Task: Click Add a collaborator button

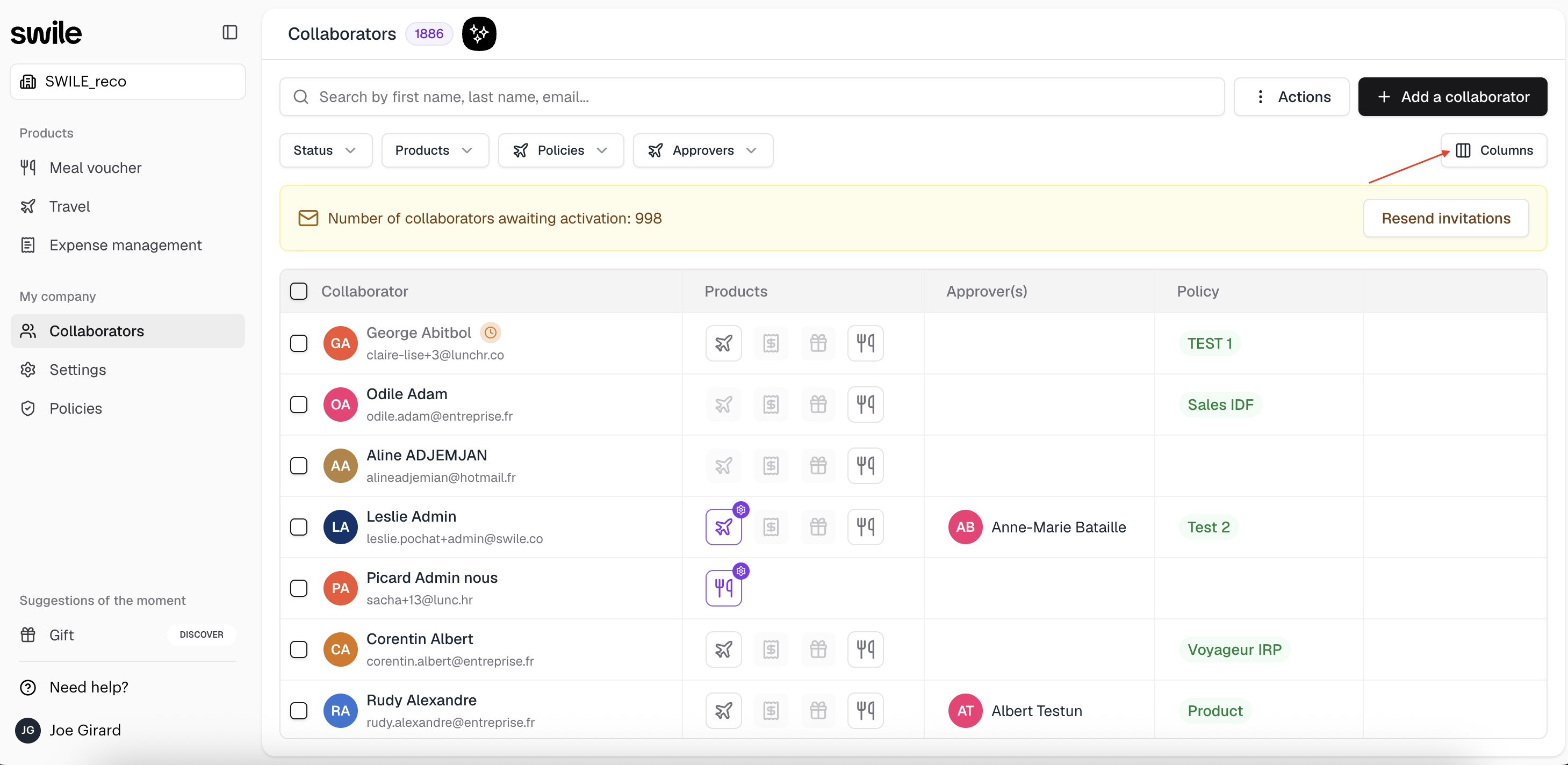Action: (x=1452, y=97)
